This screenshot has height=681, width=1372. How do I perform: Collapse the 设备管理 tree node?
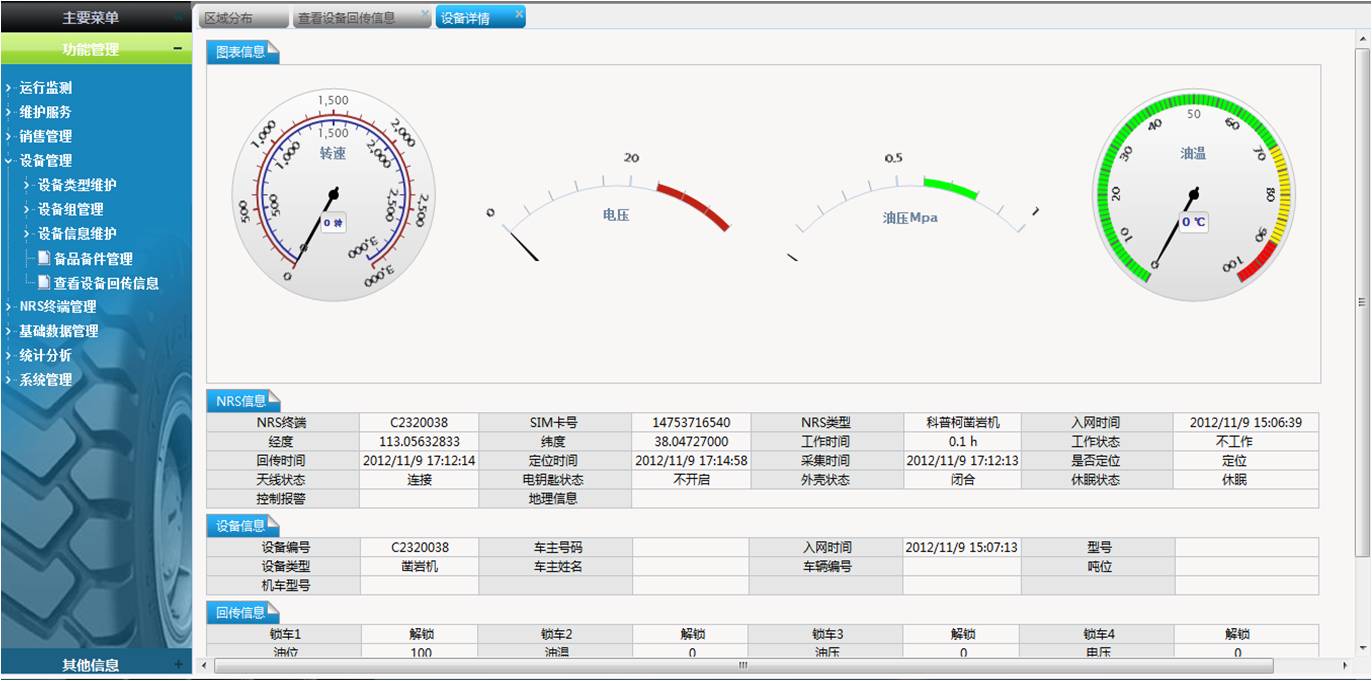8,160
